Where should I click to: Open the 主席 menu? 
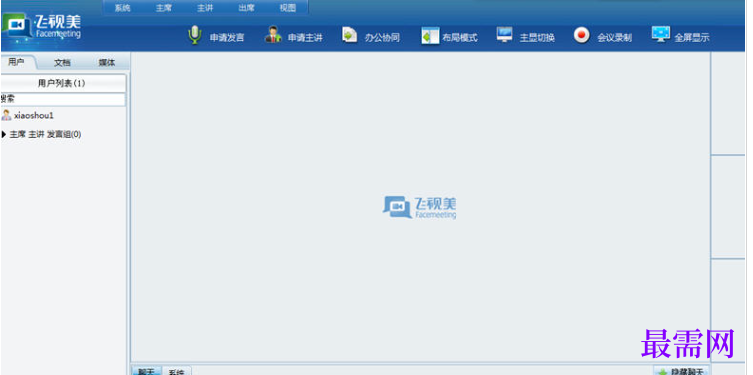164,8
